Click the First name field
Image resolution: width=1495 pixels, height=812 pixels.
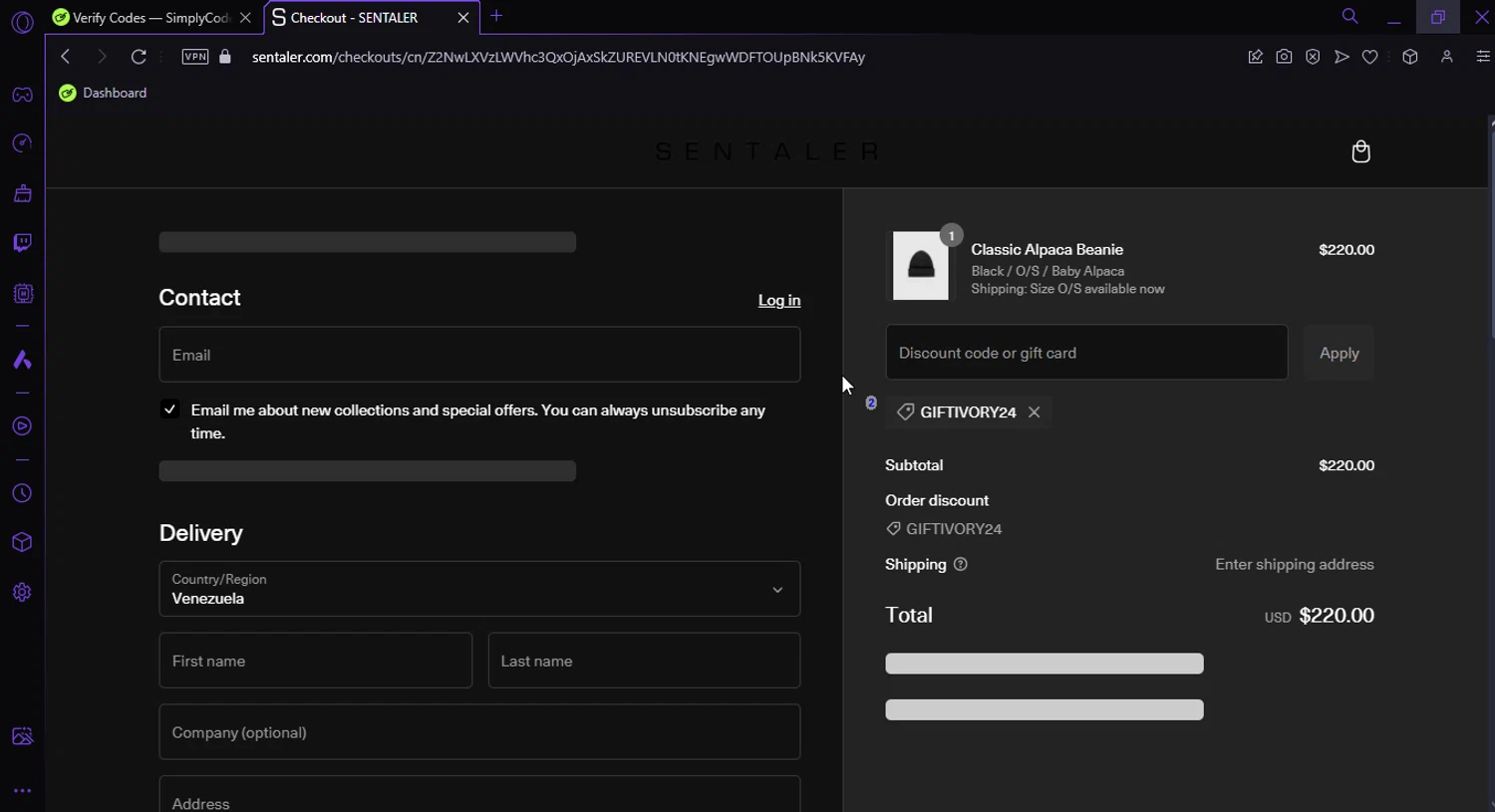(316, 661)
